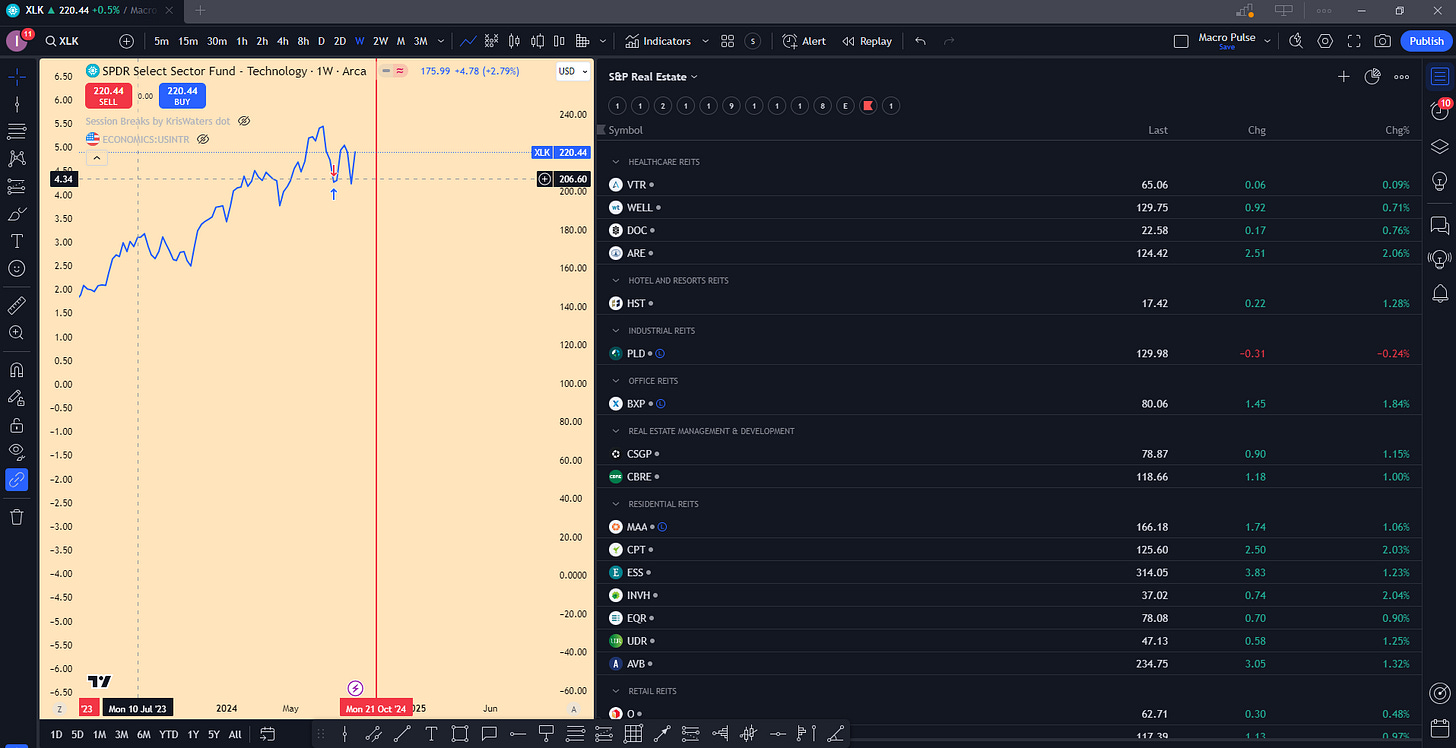Open the notifications bell panel

[x=1439, y=293]
